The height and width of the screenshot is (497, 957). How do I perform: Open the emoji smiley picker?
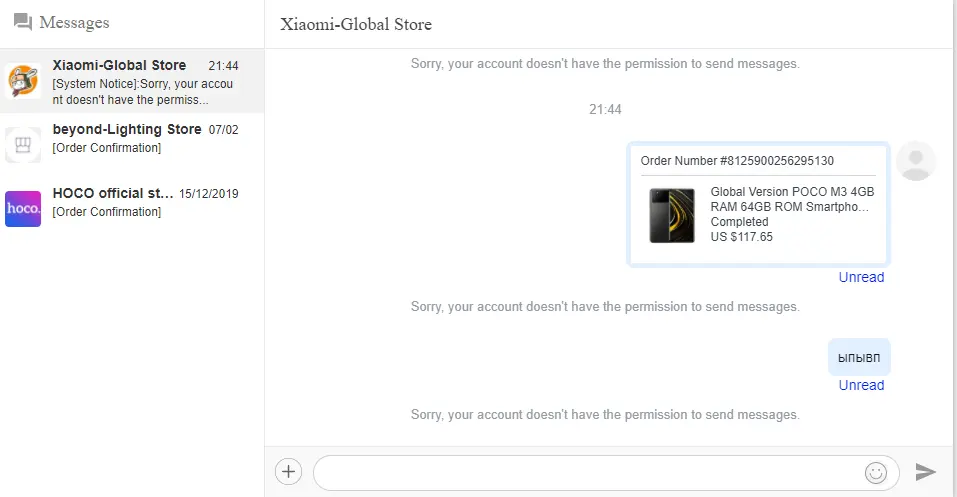point(876,473)
